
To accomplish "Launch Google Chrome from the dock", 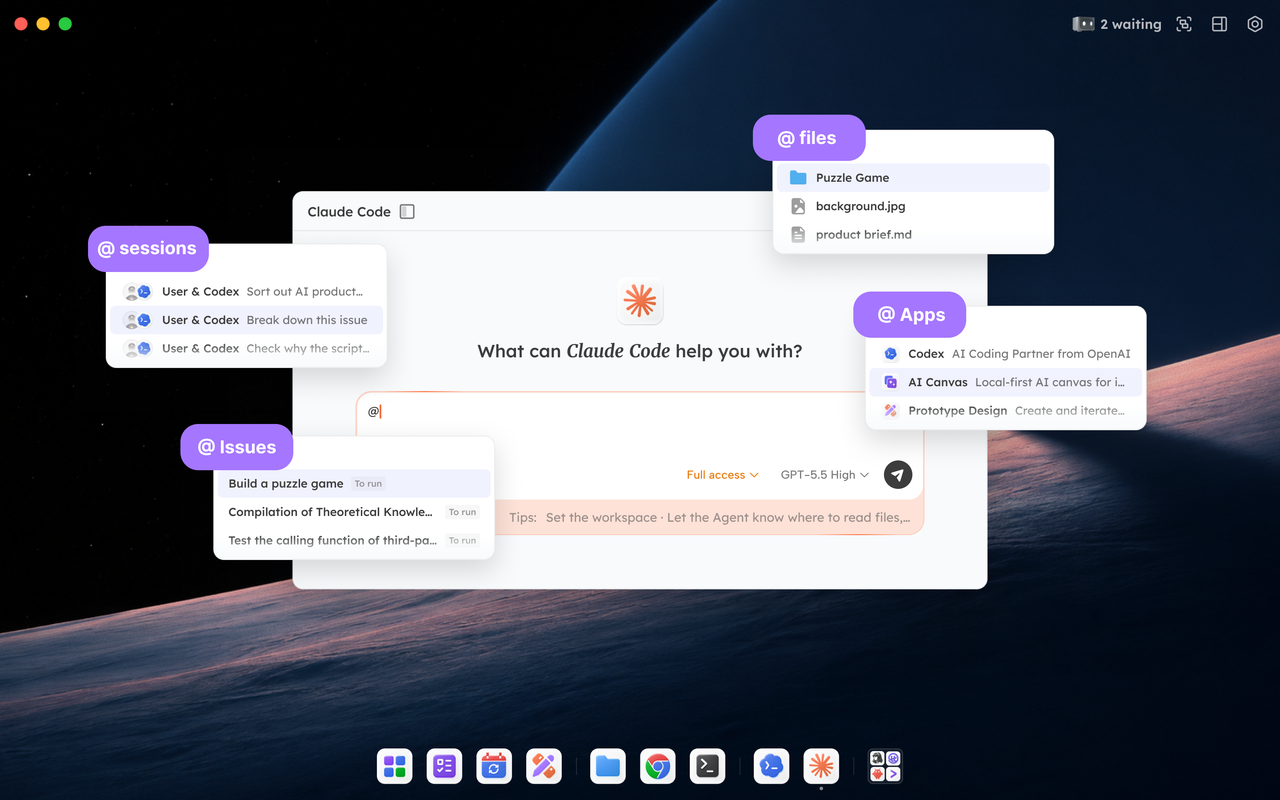I will (x=657, y=767).
